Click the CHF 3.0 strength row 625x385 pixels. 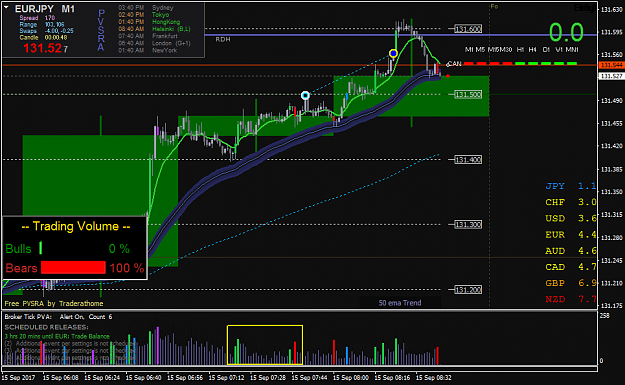coord(571,202)
